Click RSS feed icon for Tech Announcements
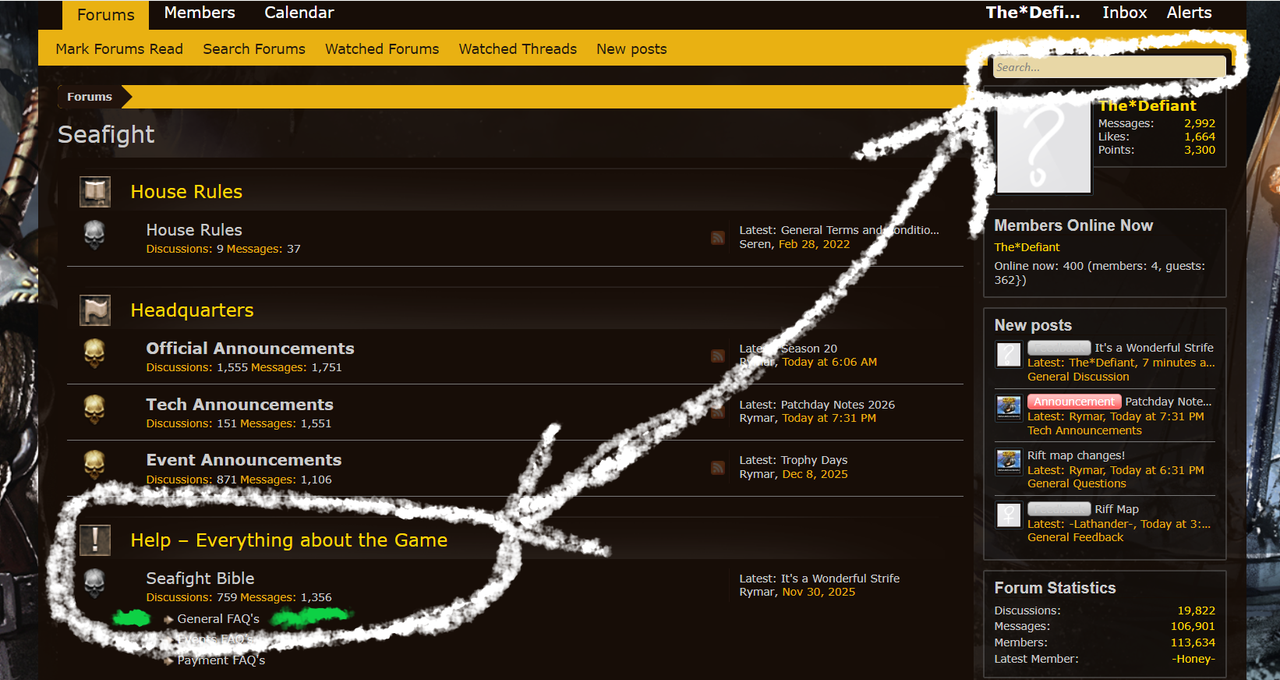Viewport: 1280px width, 680px height. coord(718,411)
